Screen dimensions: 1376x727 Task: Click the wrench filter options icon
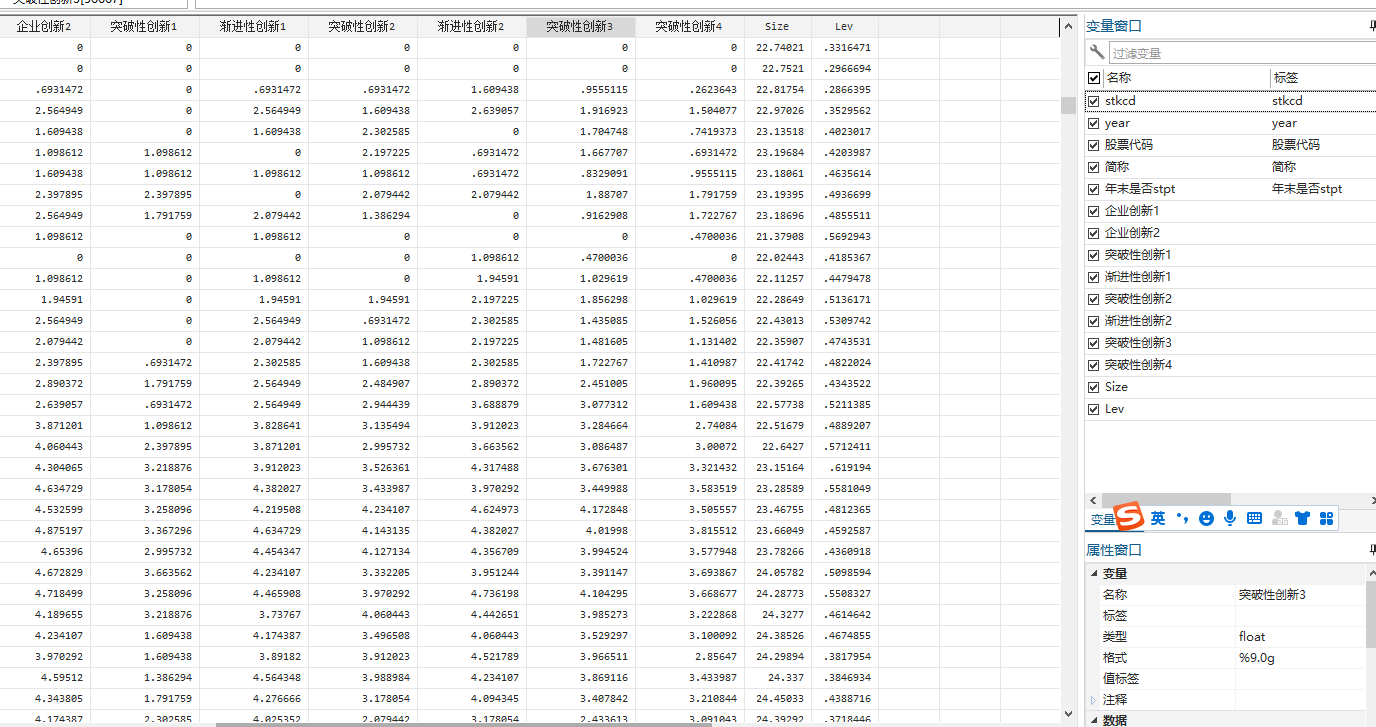point(1097,52)
